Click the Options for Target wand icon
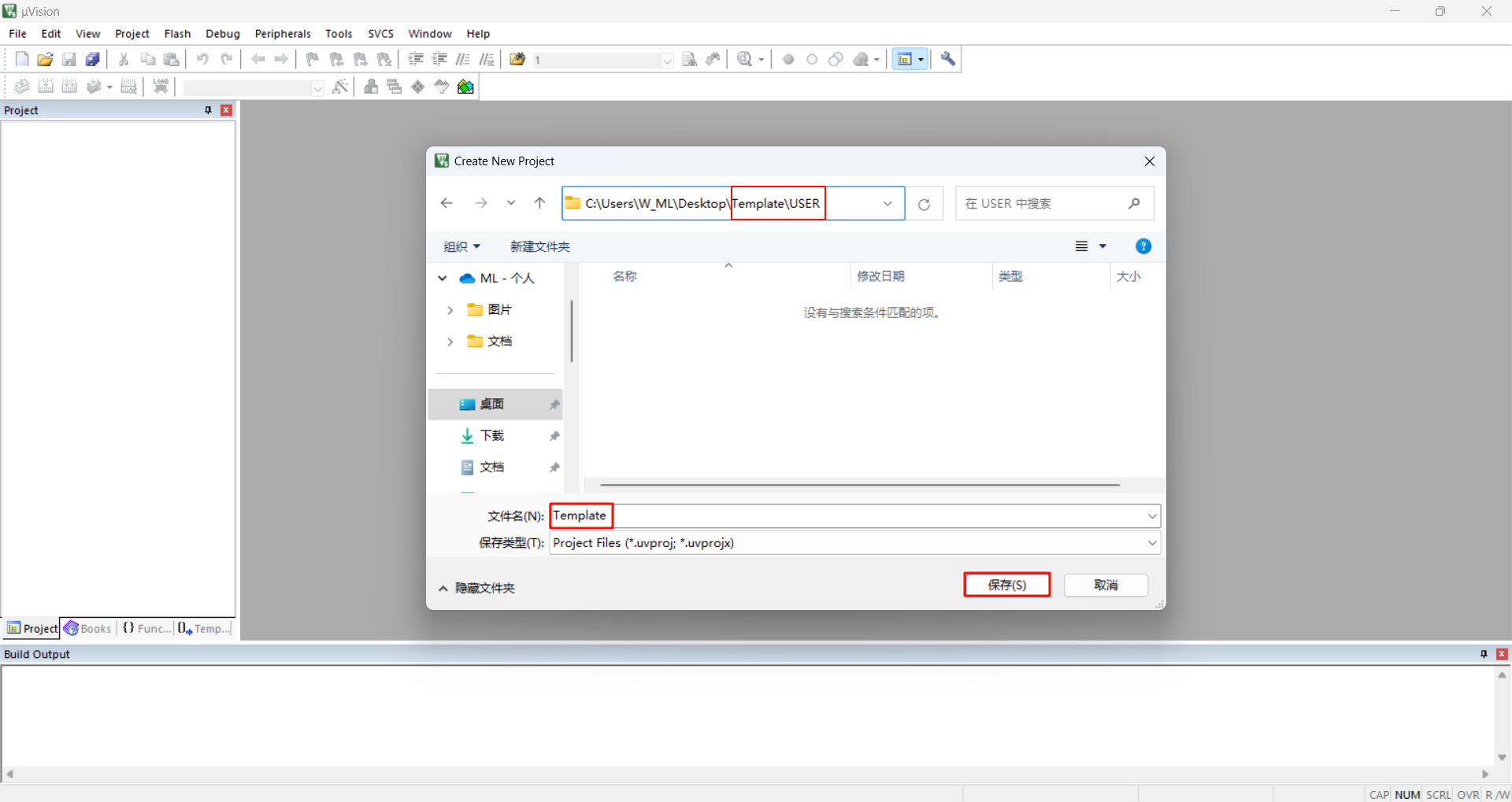Viewport: 1512px width, 802px height. tap(340, 87)
